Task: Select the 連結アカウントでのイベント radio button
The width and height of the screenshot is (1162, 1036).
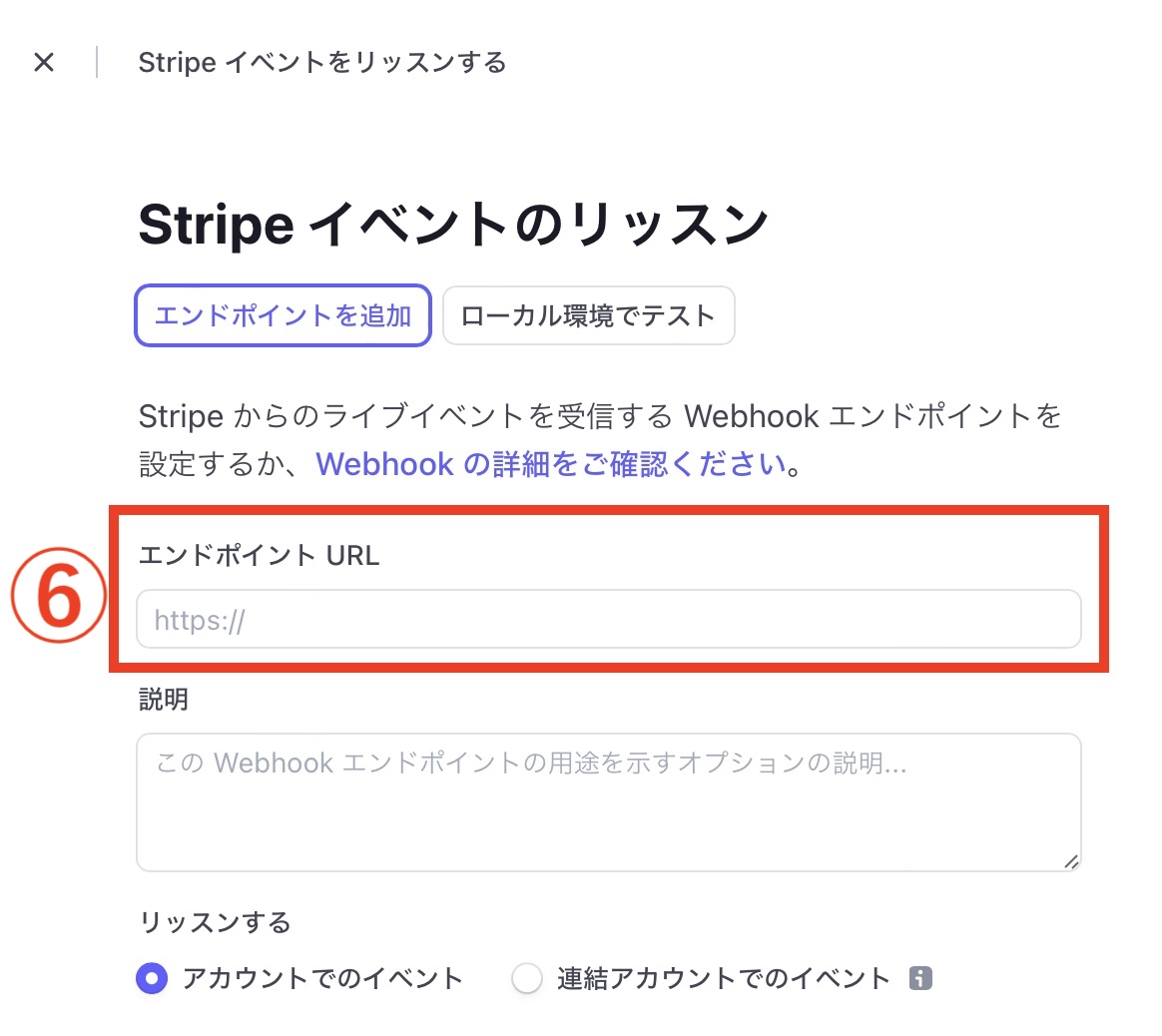Action: [526, 979]
